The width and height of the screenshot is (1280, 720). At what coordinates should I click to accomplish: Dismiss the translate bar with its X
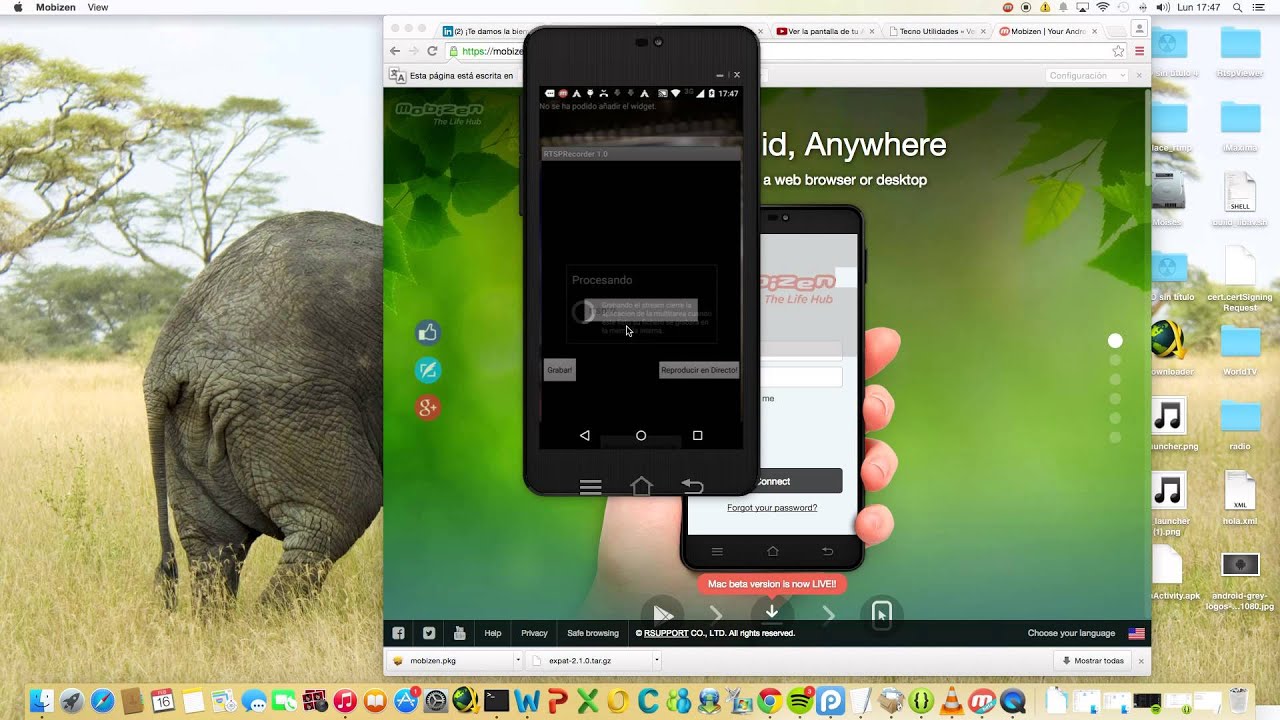pyautogui.click(x=1140, y=76)
